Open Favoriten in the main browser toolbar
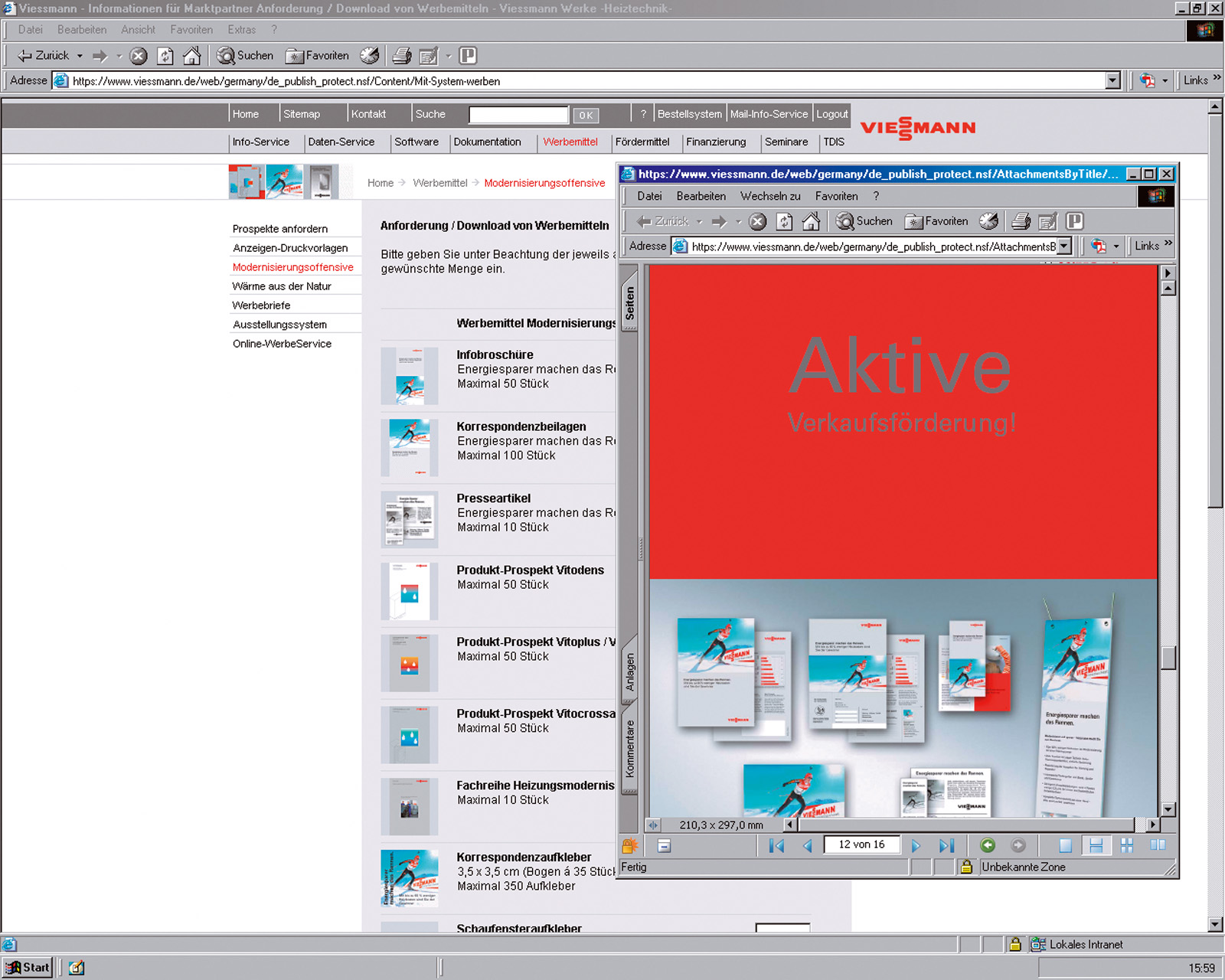 pyautogui.click(x=317, y=56)
